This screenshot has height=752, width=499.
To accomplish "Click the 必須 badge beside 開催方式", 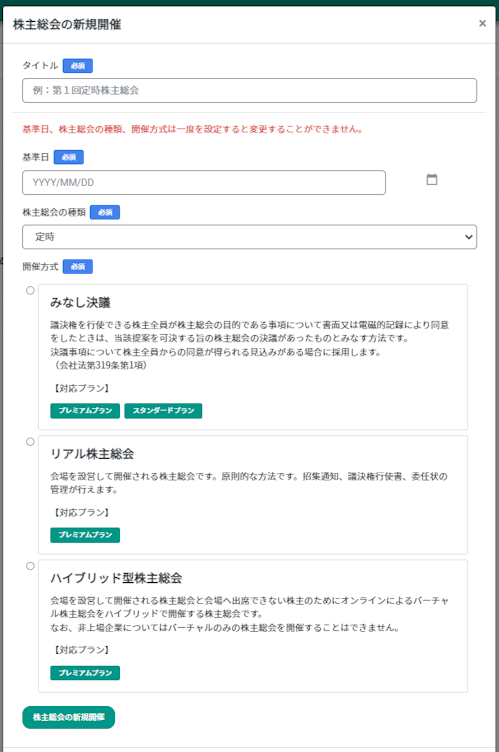I will pyautogui.click(x=78, y=267).
